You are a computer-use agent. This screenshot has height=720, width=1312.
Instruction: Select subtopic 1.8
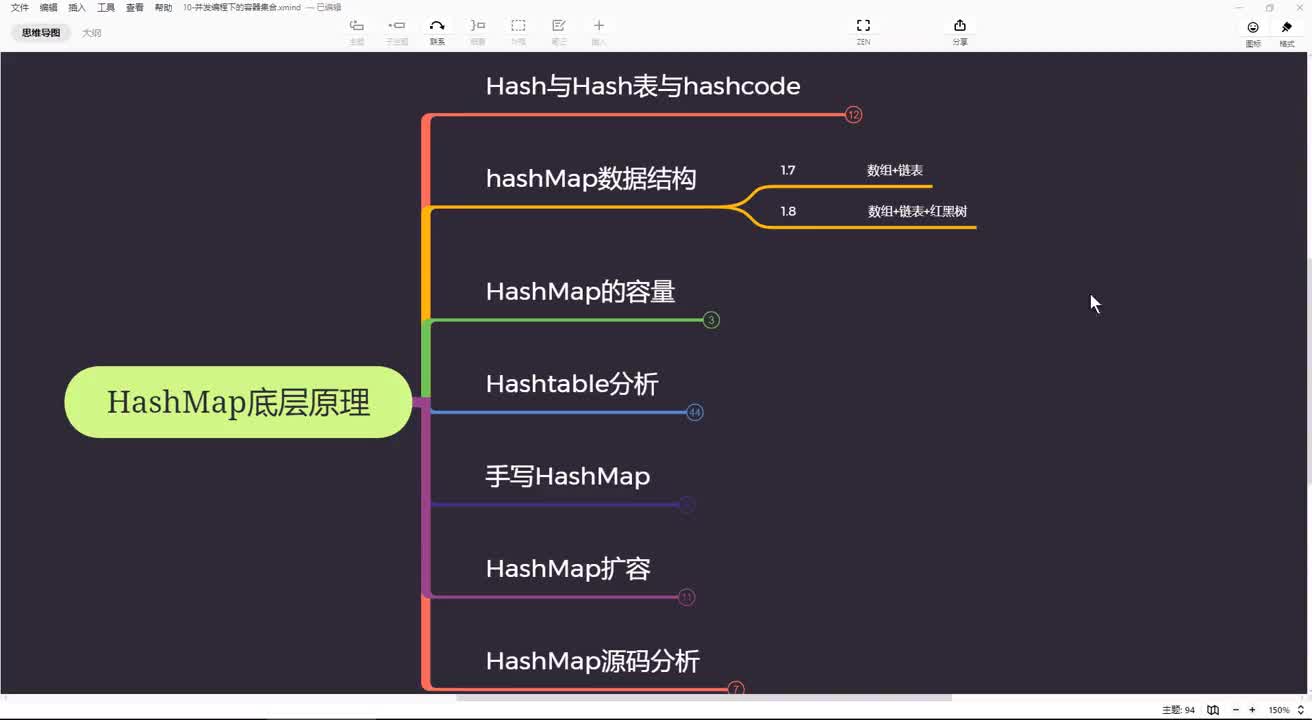click(x=788, y=212)
